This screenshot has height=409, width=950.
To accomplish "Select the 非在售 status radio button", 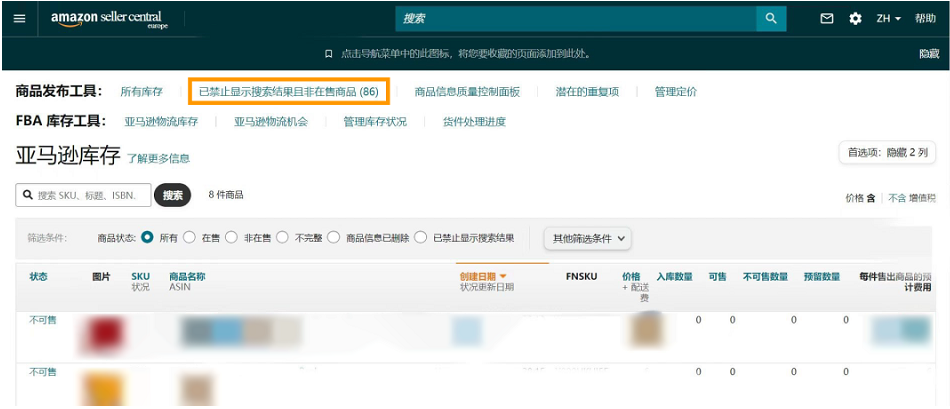I will pos(232,238).
